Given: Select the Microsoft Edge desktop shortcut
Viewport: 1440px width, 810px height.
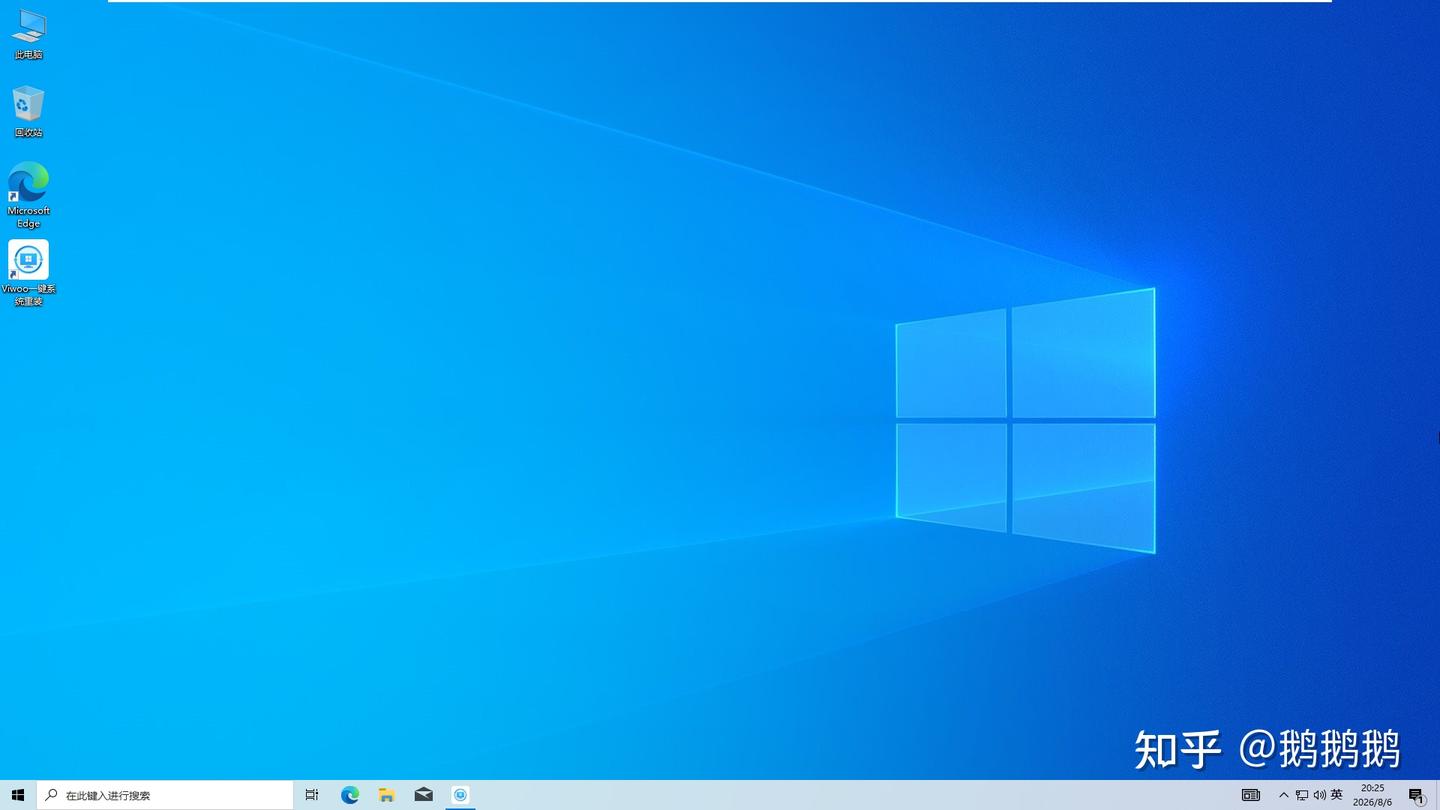Looking at the screenshot, I should tap(28, 195).
